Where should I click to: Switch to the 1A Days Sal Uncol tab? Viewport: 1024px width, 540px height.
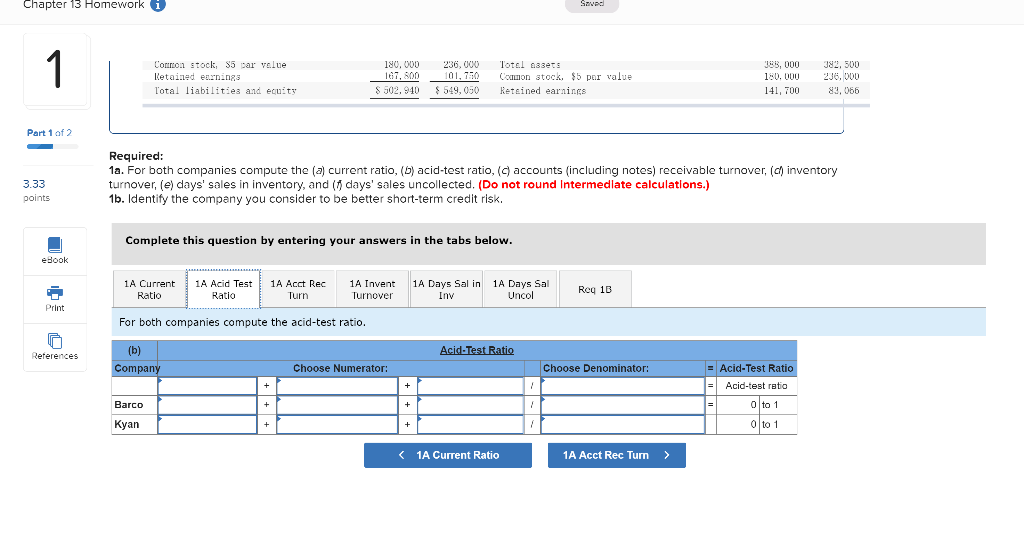pos(520,289)
